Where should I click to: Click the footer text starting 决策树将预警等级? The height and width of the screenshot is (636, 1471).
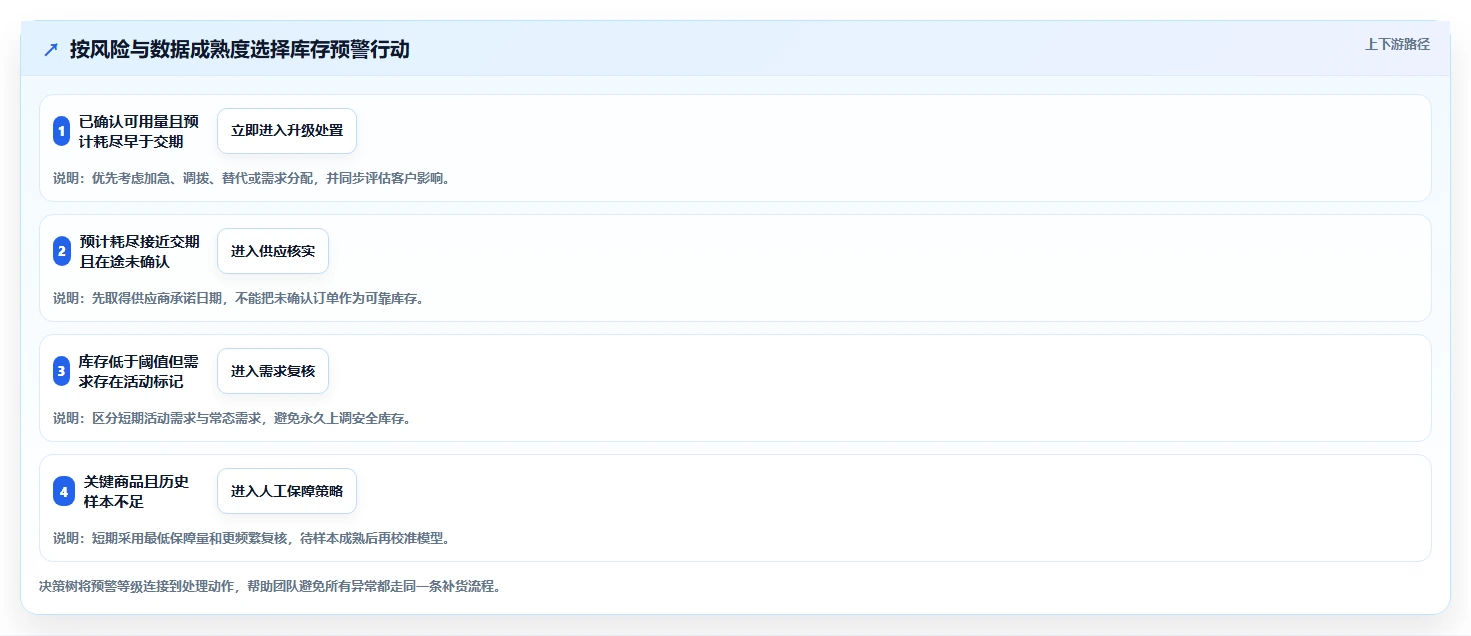269,586
